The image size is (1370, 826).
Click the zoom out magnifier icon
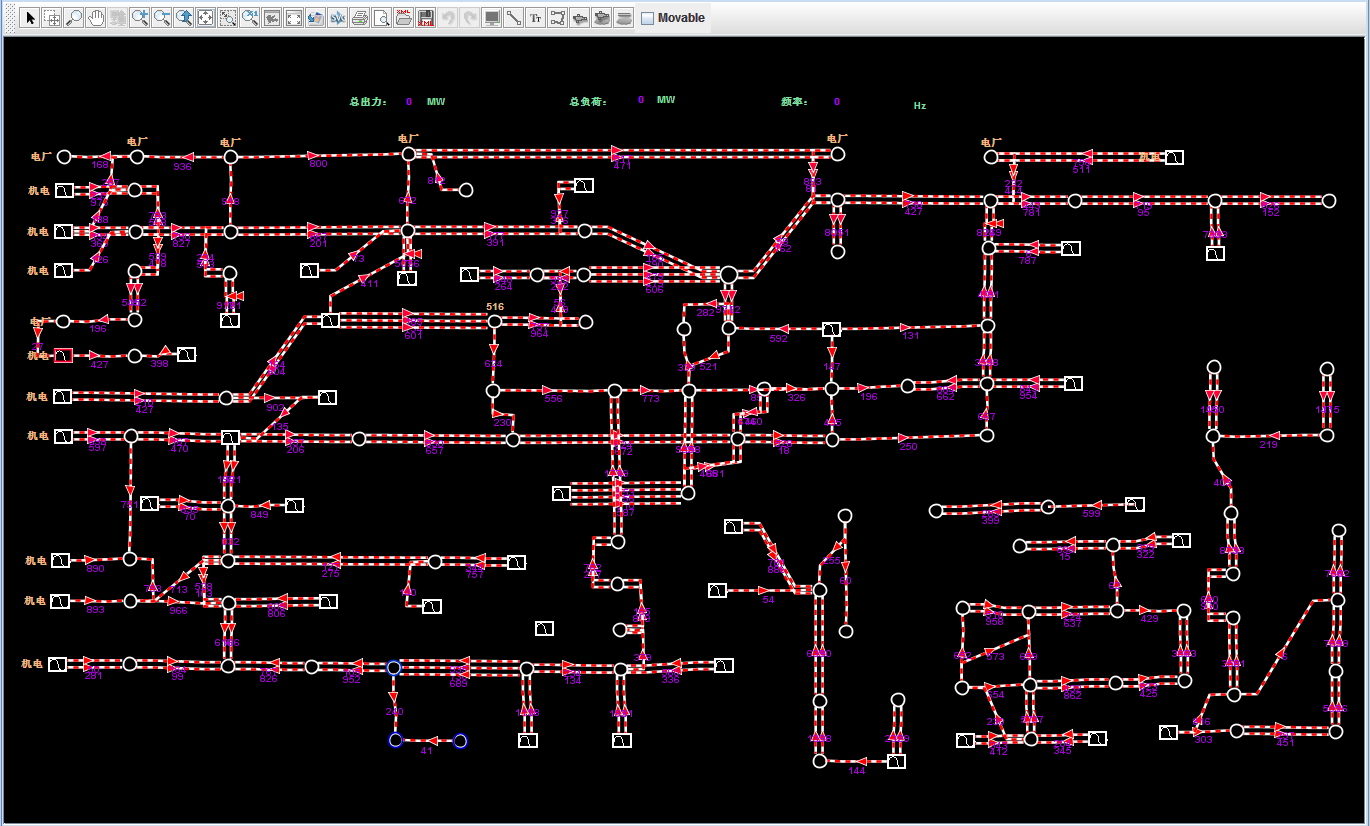pyautogui.click(x=162, y=18)
